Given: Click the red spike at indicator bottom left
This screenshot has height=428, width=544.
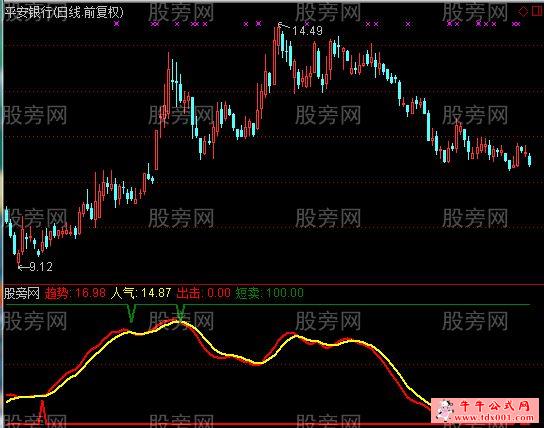Looking at the screenshot, I should pyautogui.click(x=42, y=412).
